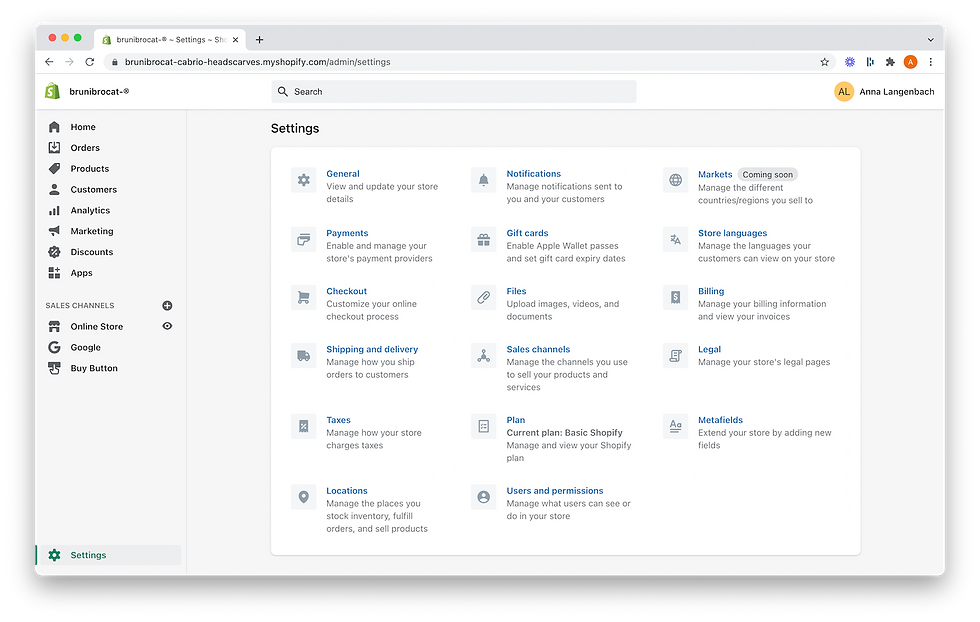Screen dimensions: 980x622
Task: Open the Notifications settings link
Action: coord(533,174)
